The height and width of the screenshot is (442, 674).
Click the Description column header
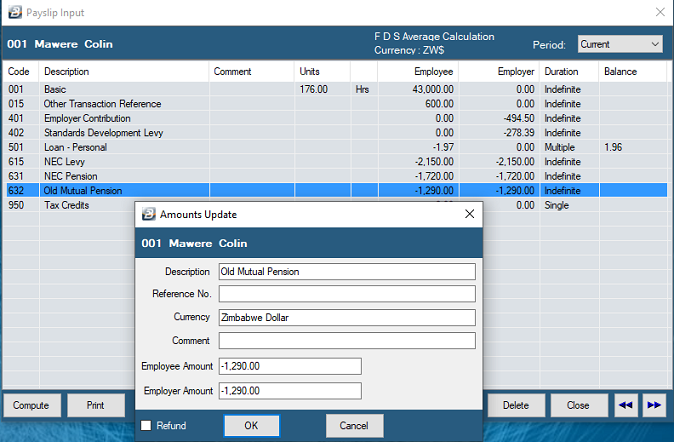(124, 71)
